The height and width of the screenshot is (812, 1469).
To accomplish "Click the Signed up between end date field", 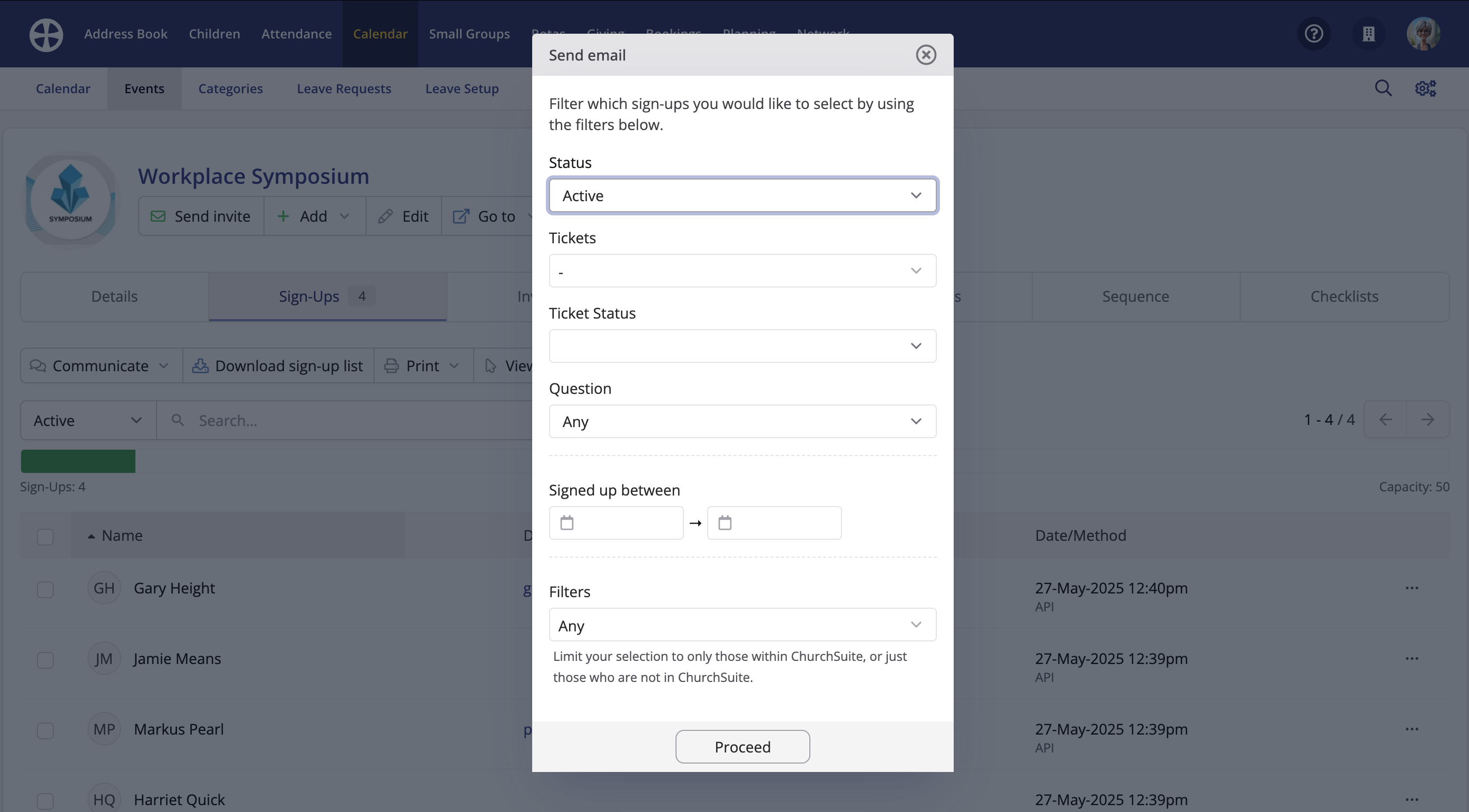I will click(775, 522).
